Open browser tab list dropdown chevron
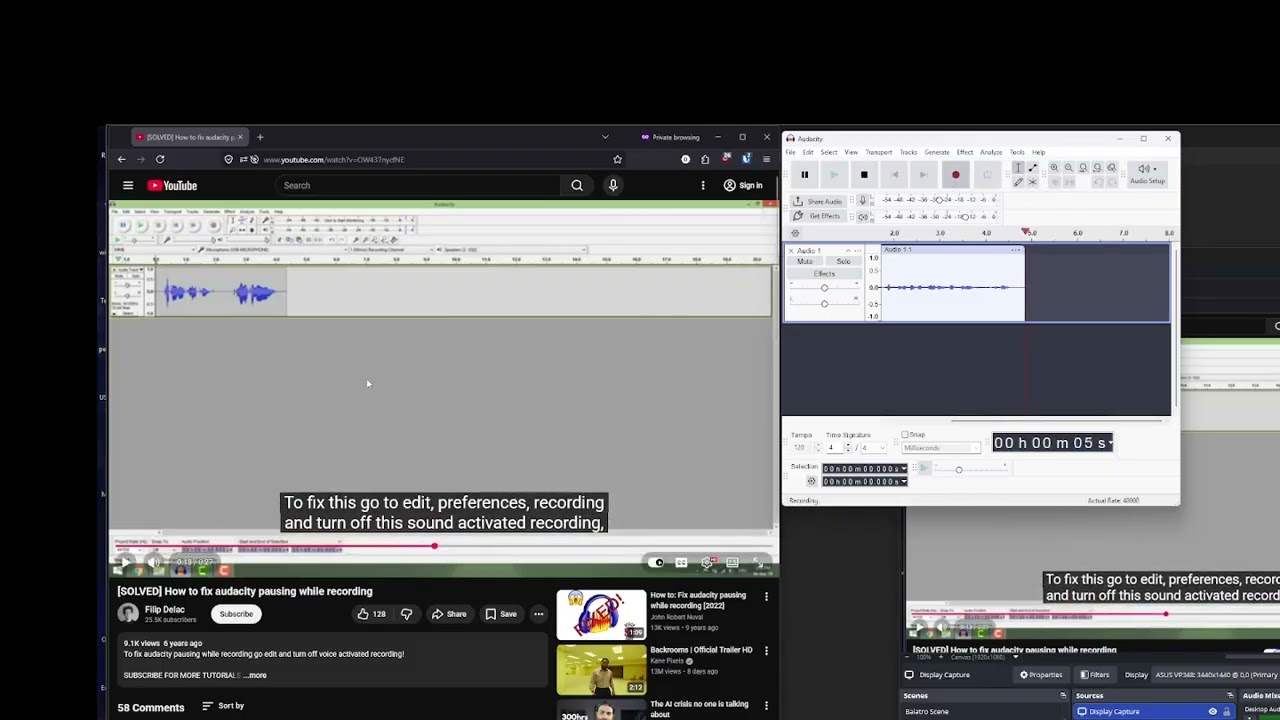The width and height of the screenshot is (1280, 720). click(x=605, y=137)
